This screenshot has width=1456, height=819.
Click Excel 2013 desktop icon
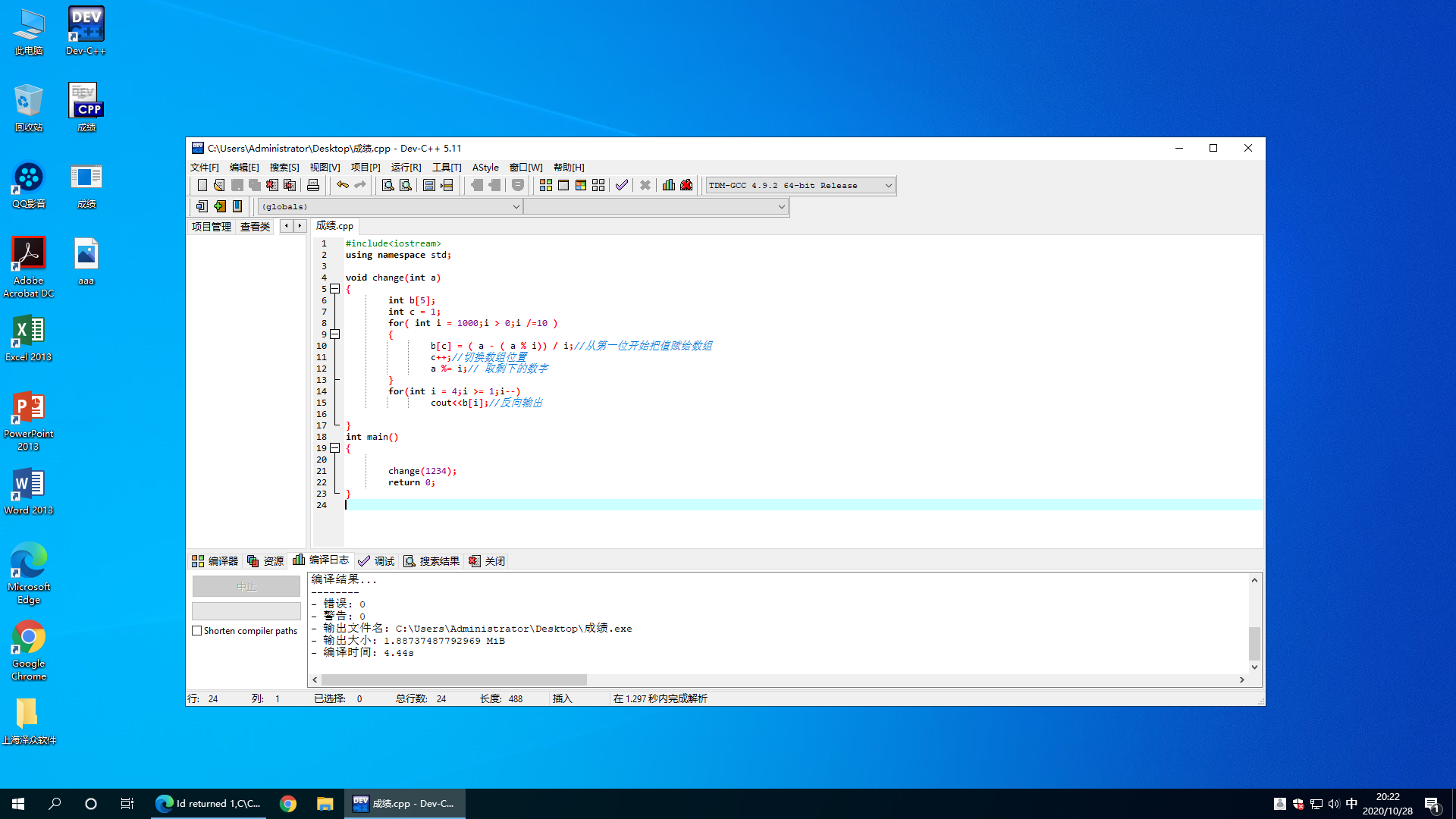(29, 338)
